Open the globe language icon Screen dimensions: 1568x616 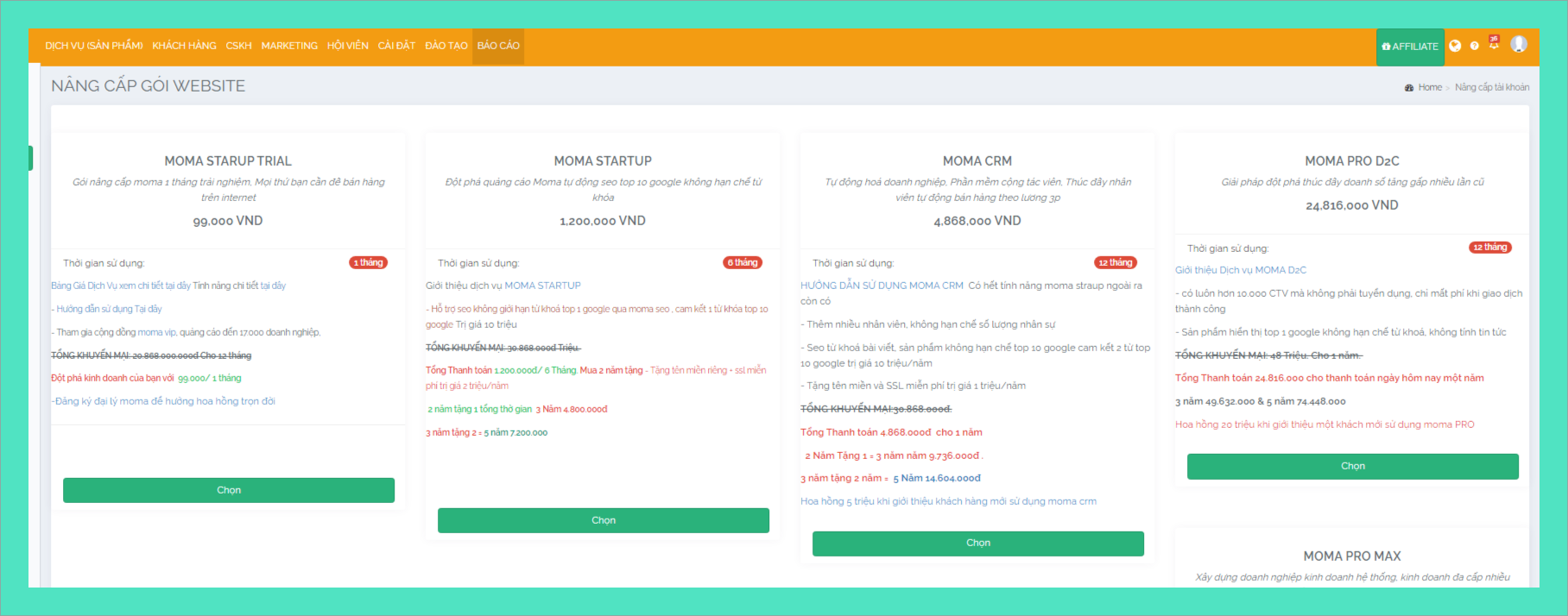point(1455,46)
